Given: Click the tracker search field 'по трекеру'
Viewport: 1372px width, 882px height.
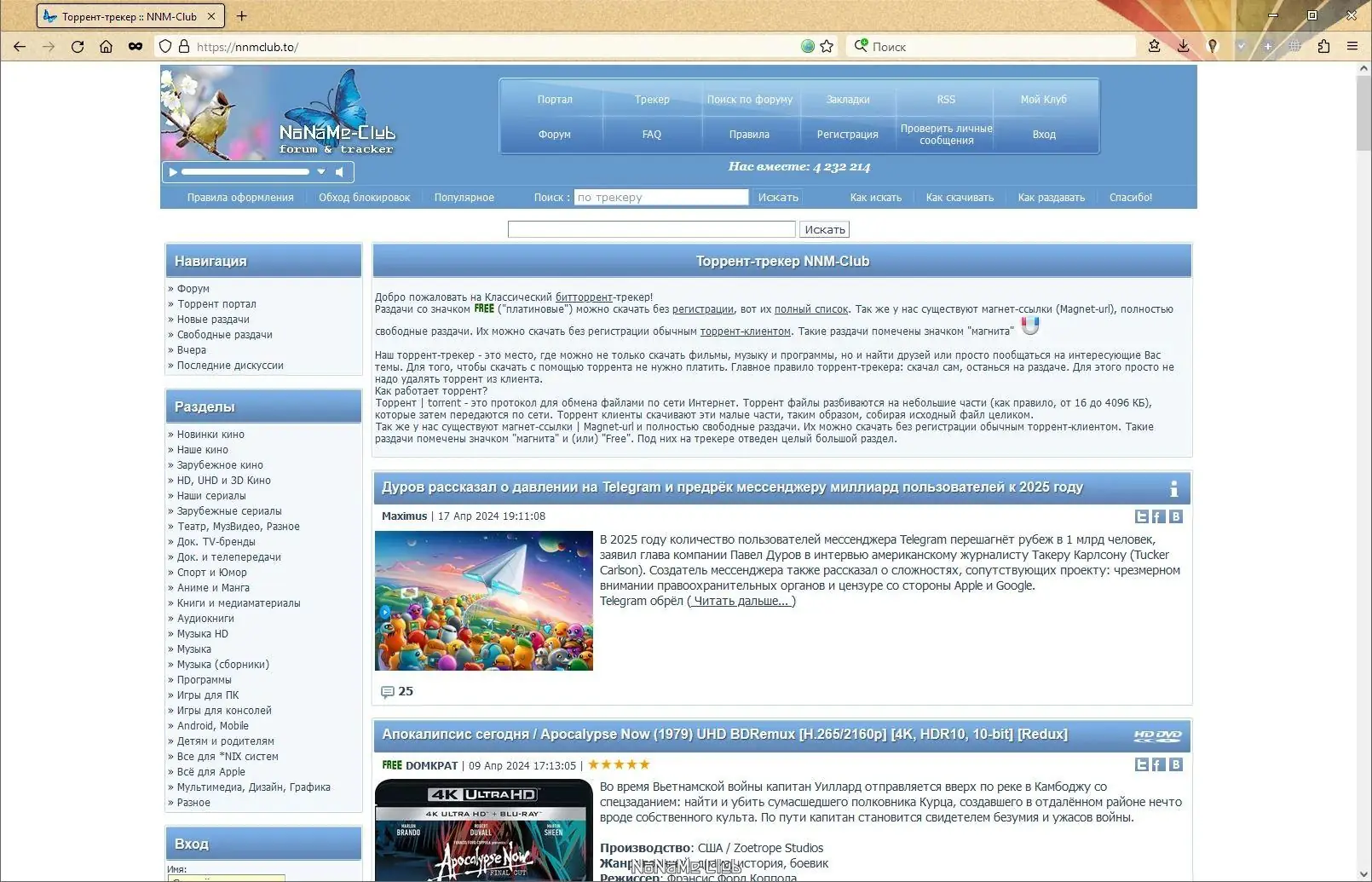Looking at the screenshot, I should pyautogui.click(x=661, y=198).
